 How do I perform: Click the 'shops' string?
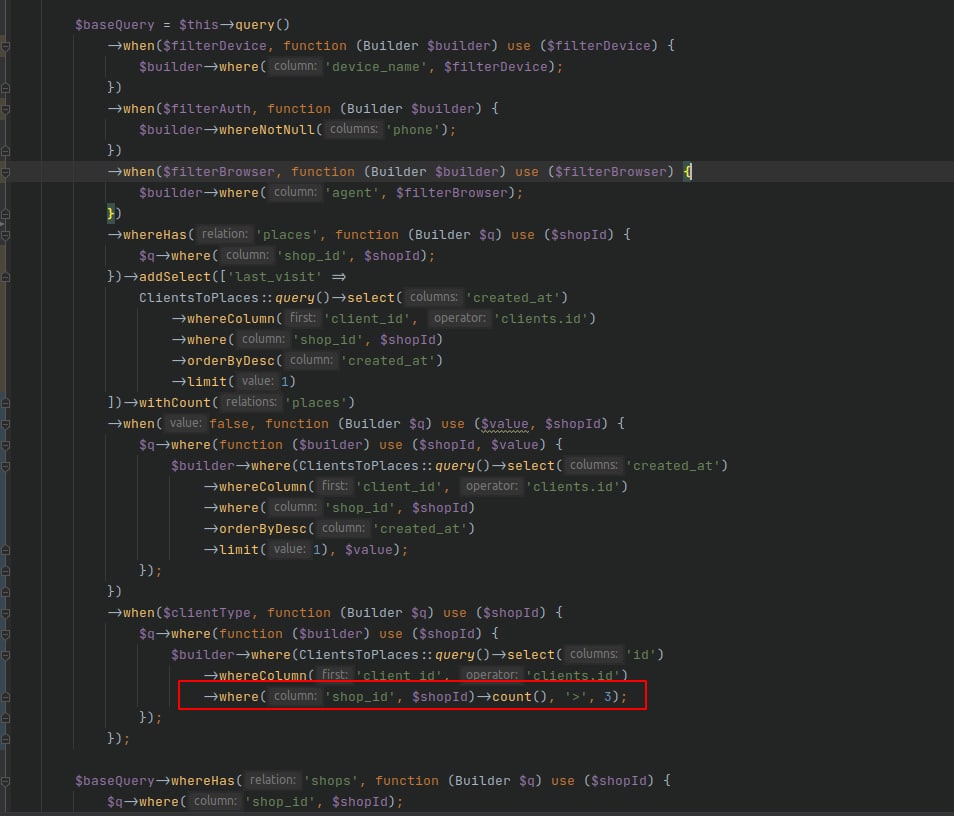point(331,781)
